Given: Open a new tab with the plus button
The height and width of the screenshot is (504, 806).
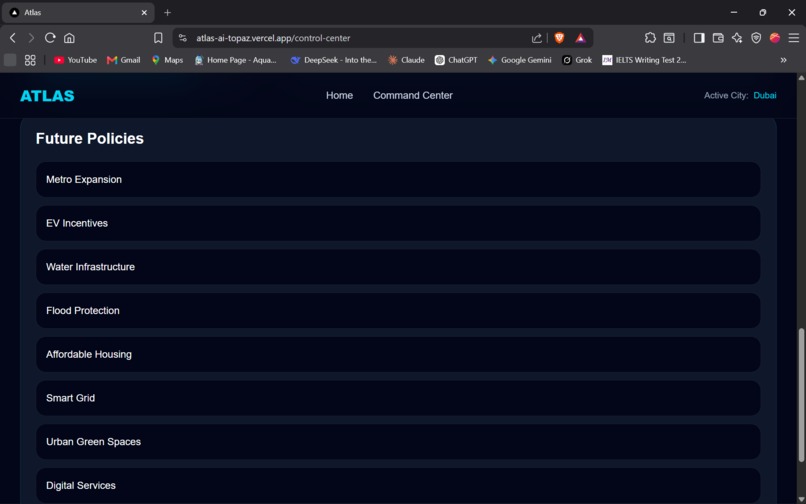Looking at the screenshot, I should (x=168, y=12).
